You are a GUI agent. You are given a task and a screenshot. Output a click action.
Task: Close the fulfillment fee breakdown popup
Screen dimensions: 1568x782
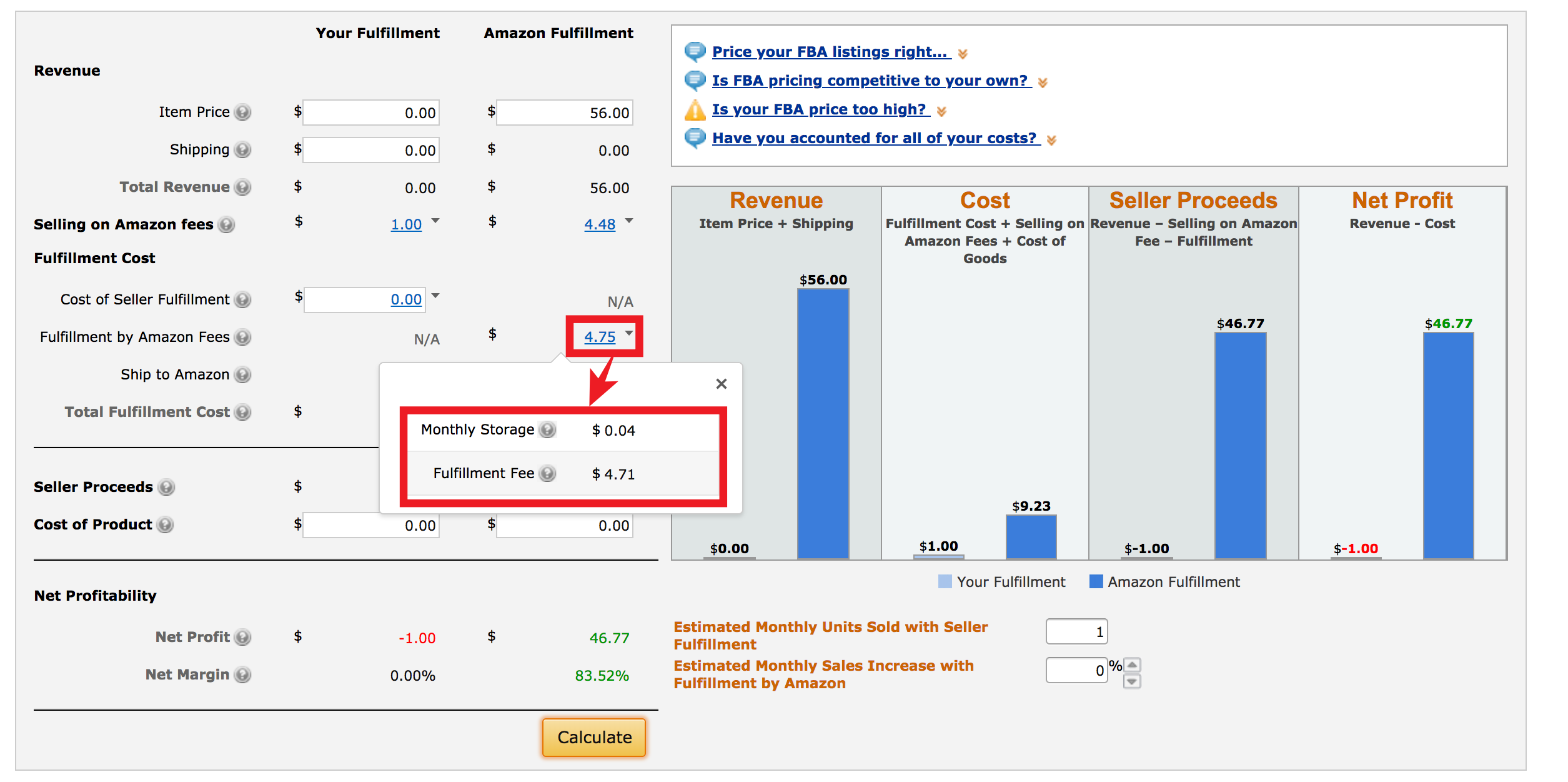tap(721, 384)
